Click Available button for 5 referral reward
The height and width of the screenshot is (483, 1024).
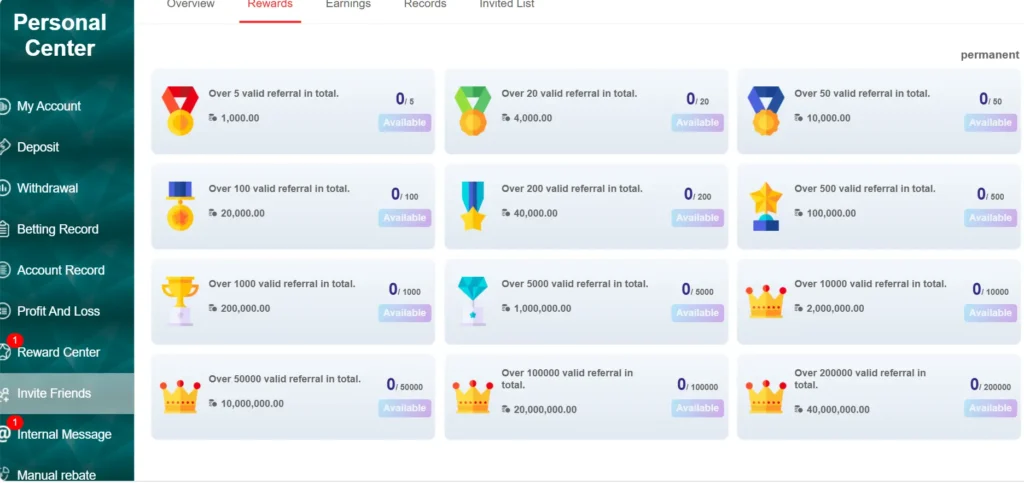[x=404, y=123]
